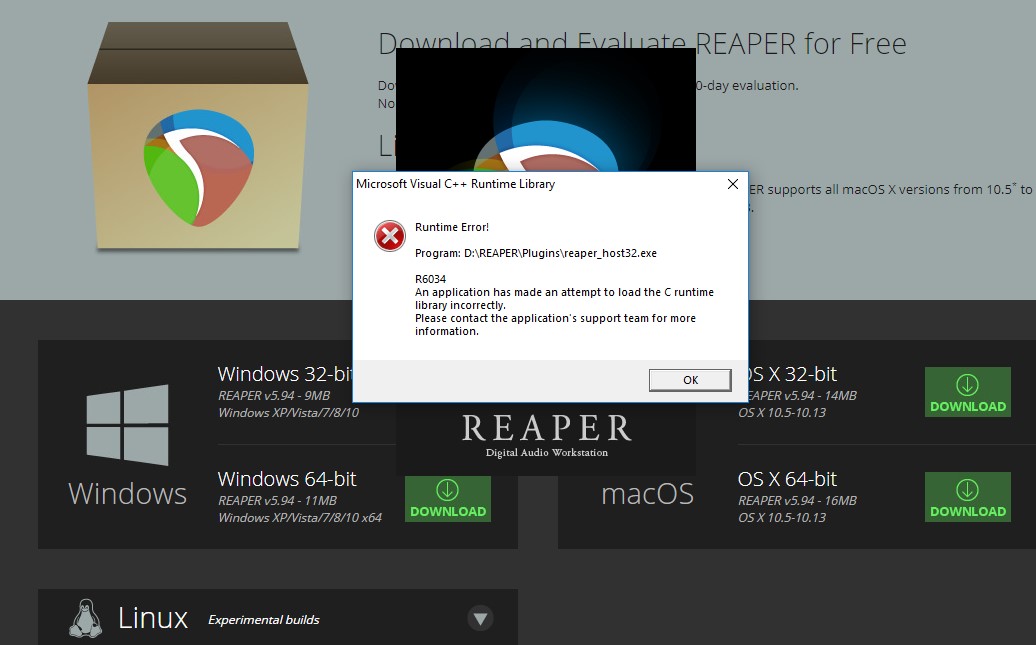The width and height of the screenshot is (1036, 645).
Task: Click 'Windows XP/Vista/7/8/10 x64' text
Action: [x=300, y=517]
